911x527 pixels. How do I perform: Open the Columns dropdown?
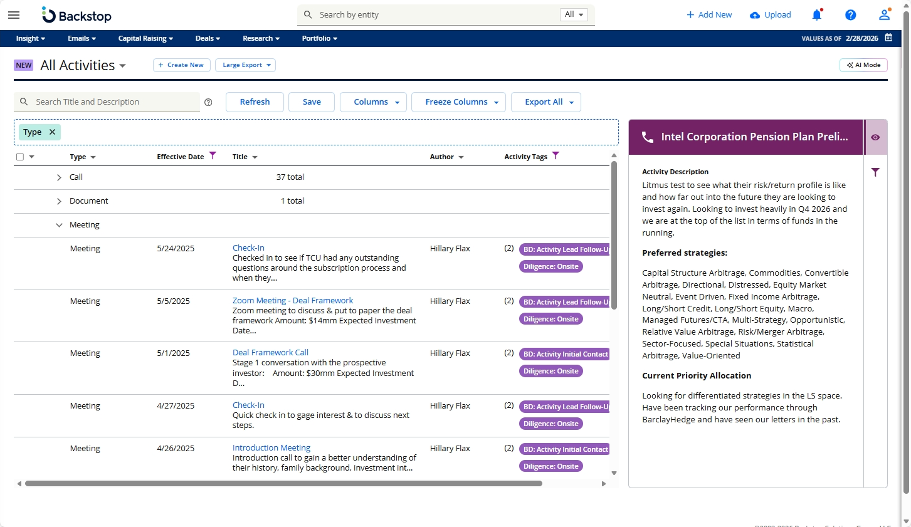[374, 102]
